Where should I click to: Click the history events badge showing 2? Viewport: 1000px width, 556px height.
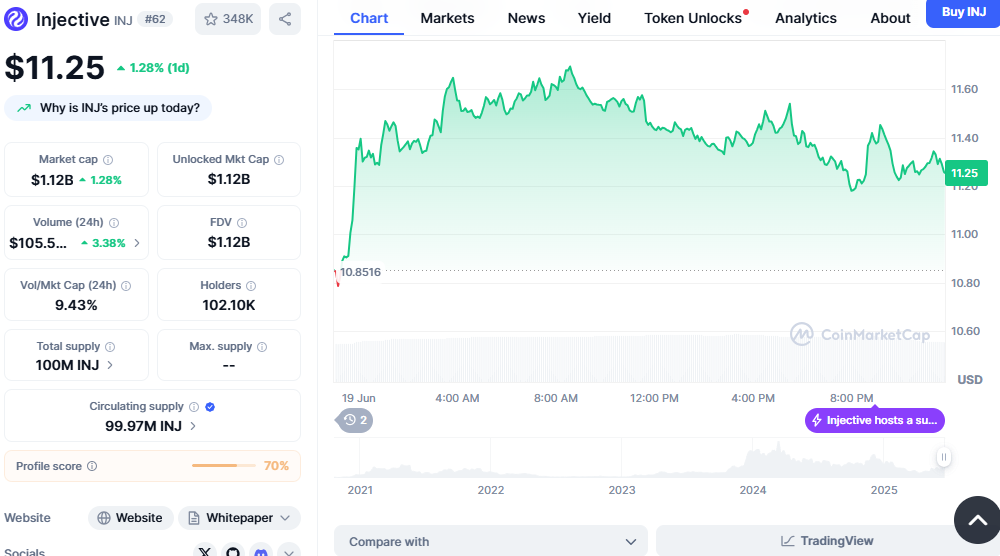[355, 420]
